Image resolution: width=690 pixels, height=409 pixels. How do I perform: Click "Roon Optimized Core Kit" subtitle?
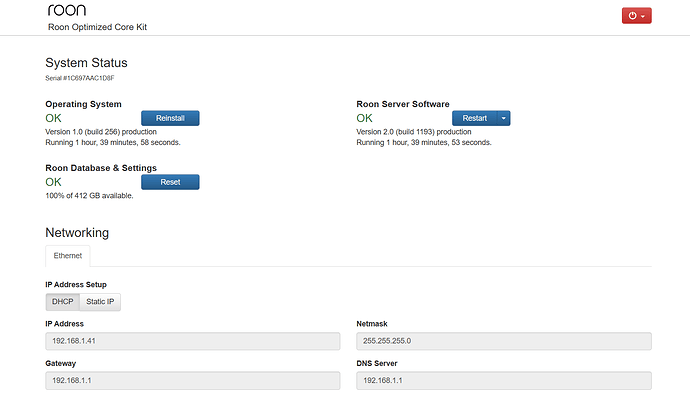point(97,27)
